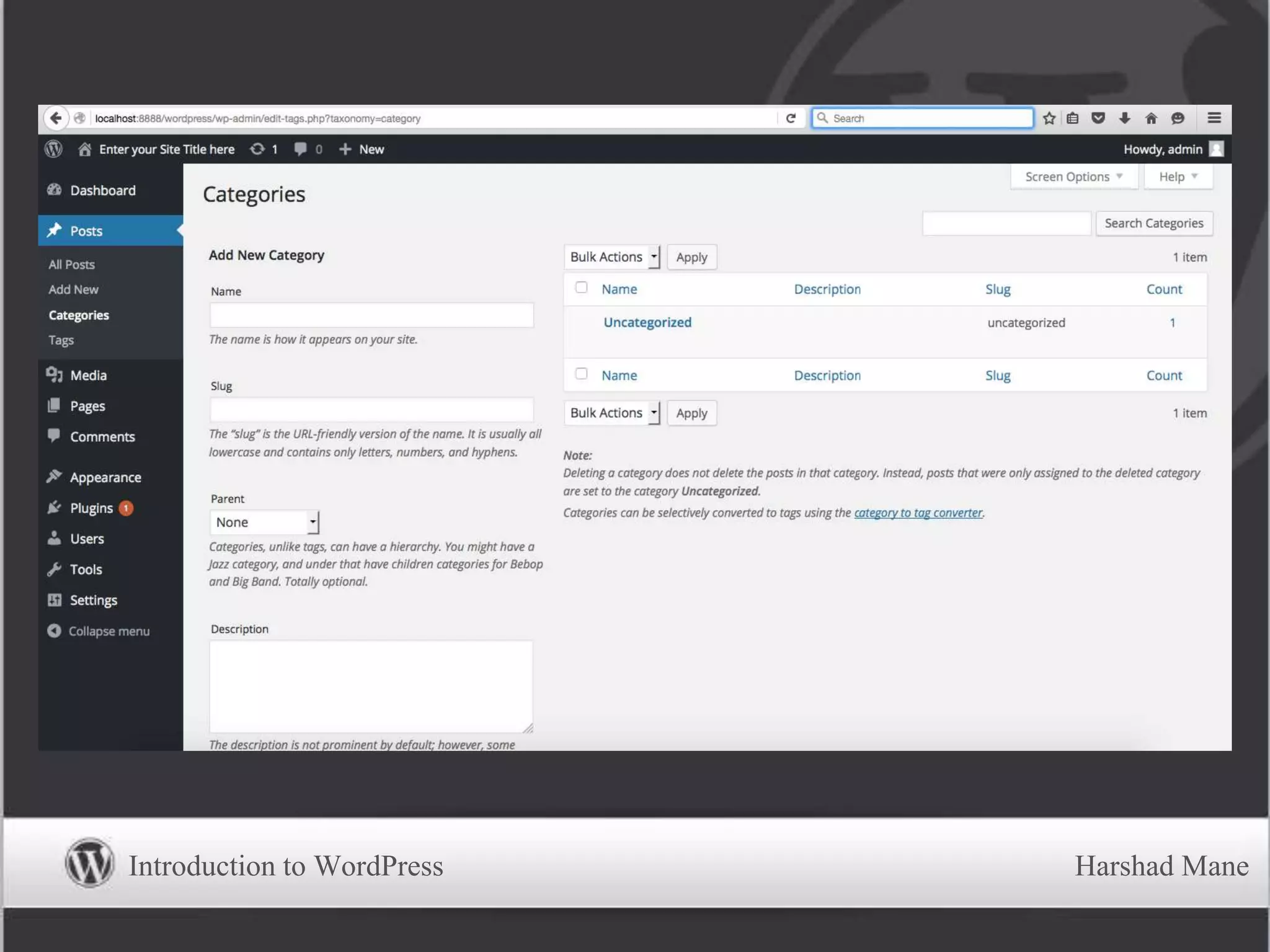Click the browser Search box

point(923,118)
